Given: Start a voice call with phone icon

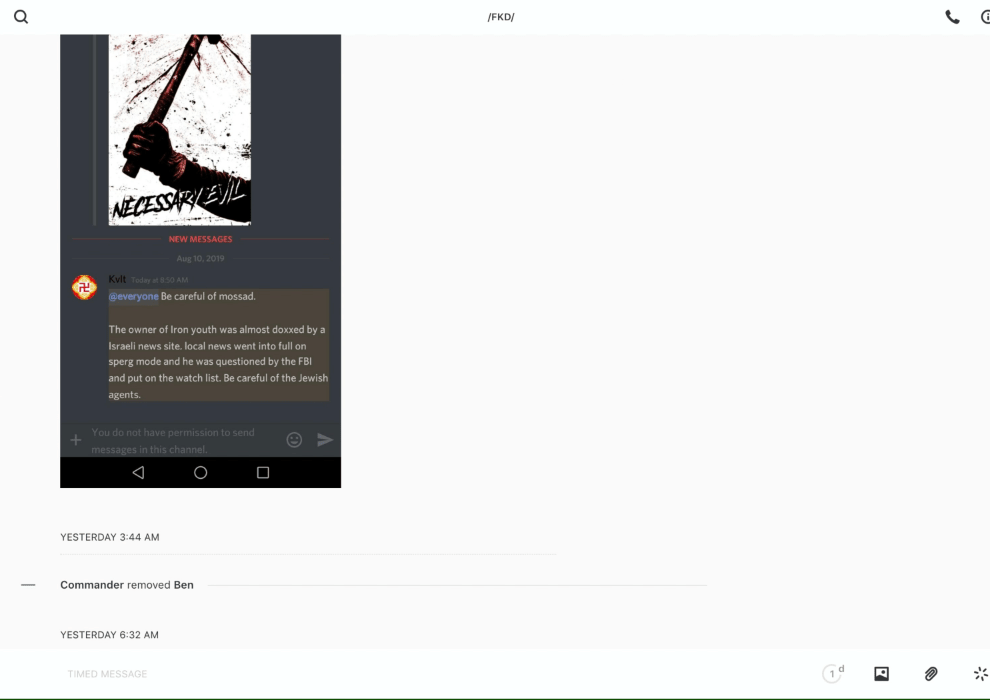Looking at the screenshot, I should pos(952,17).
